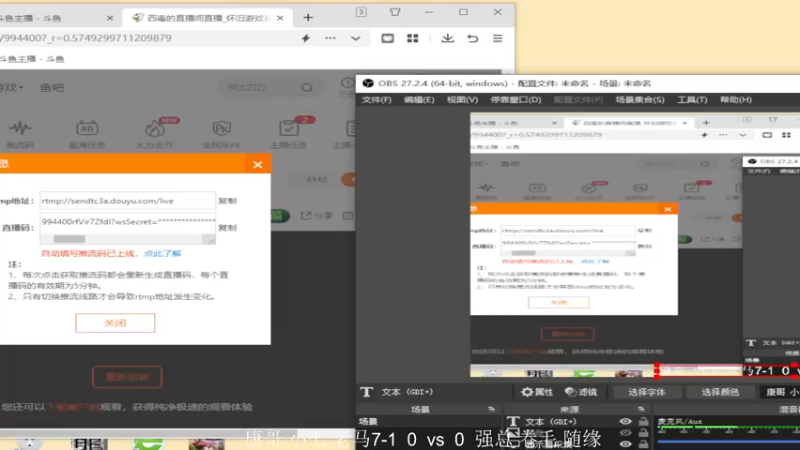Toggle visibility eye of display capture source
Viewport: 800px width, 450px height.
626,444
